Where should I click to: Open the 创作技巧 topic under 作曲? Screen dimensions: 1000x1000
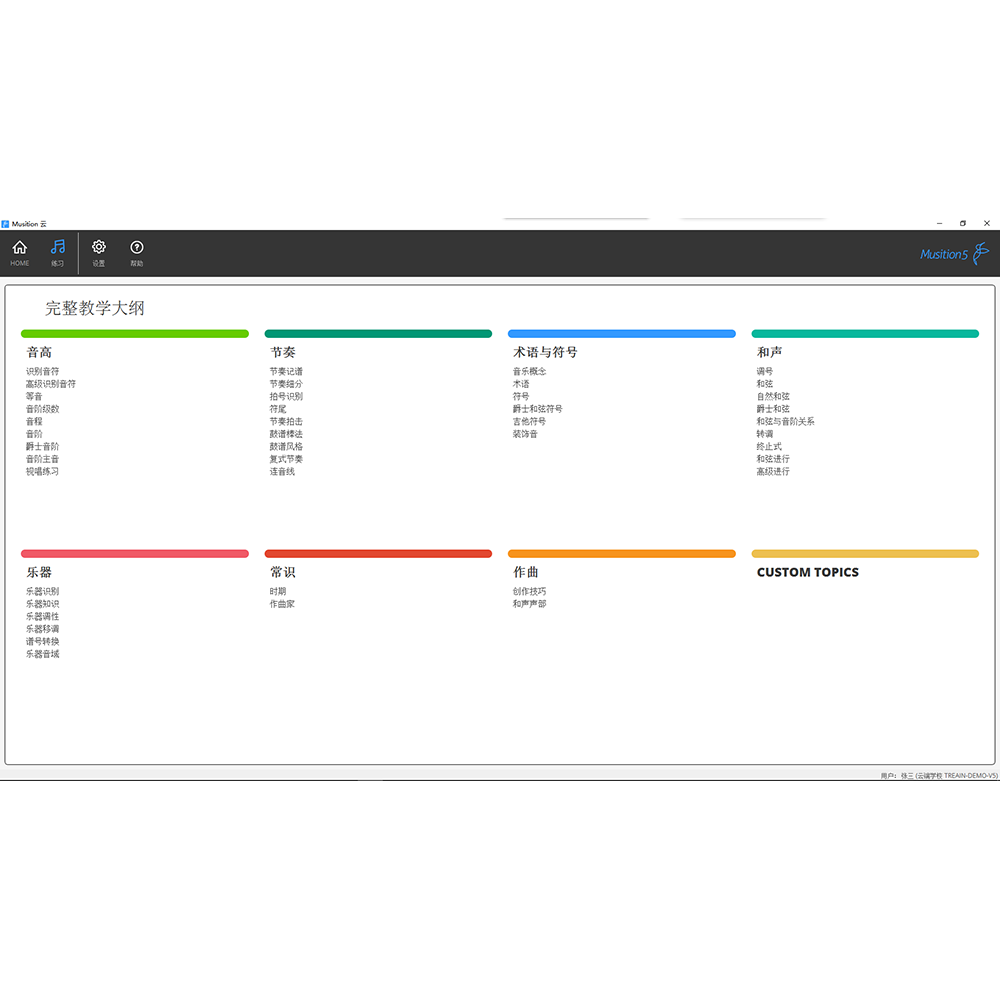[x=530, y=592]
